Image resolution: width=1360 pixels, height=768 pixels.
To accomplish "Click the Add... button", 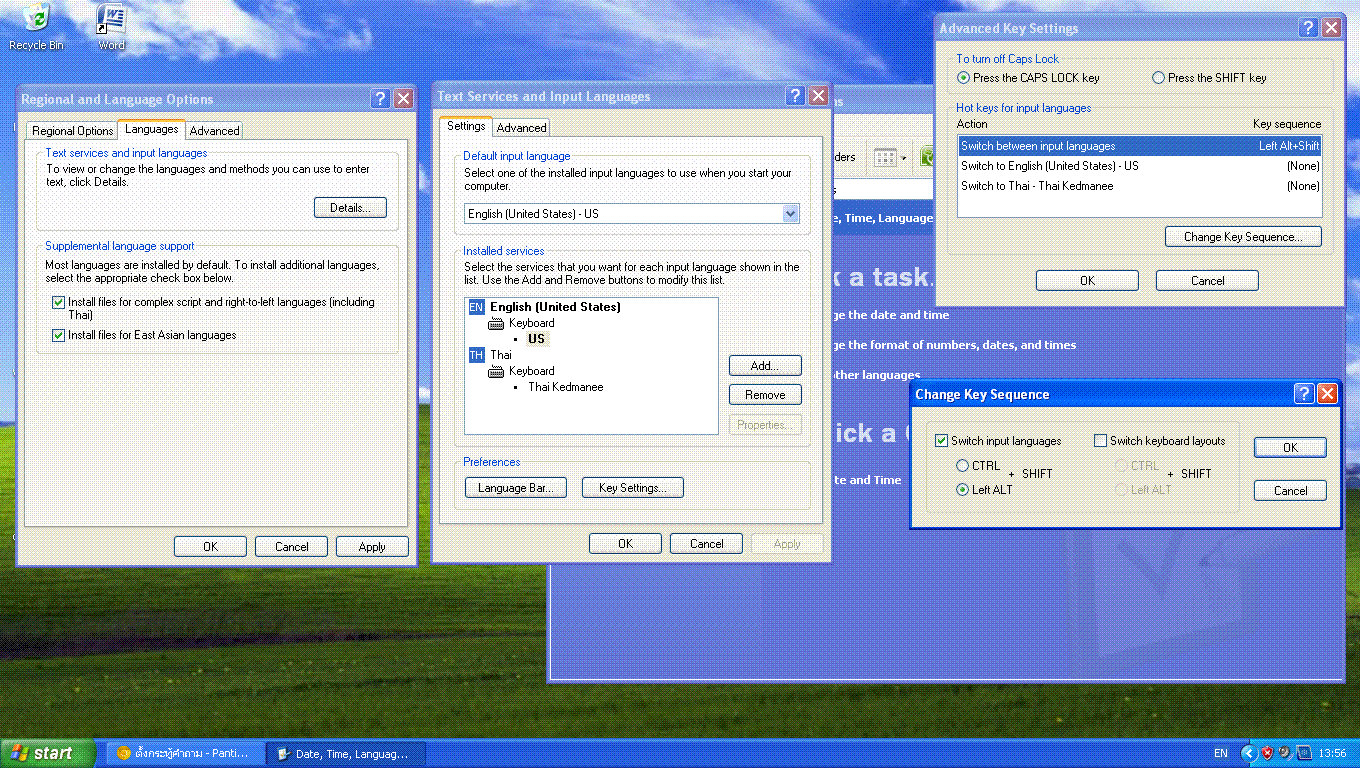I will (765, 366).
